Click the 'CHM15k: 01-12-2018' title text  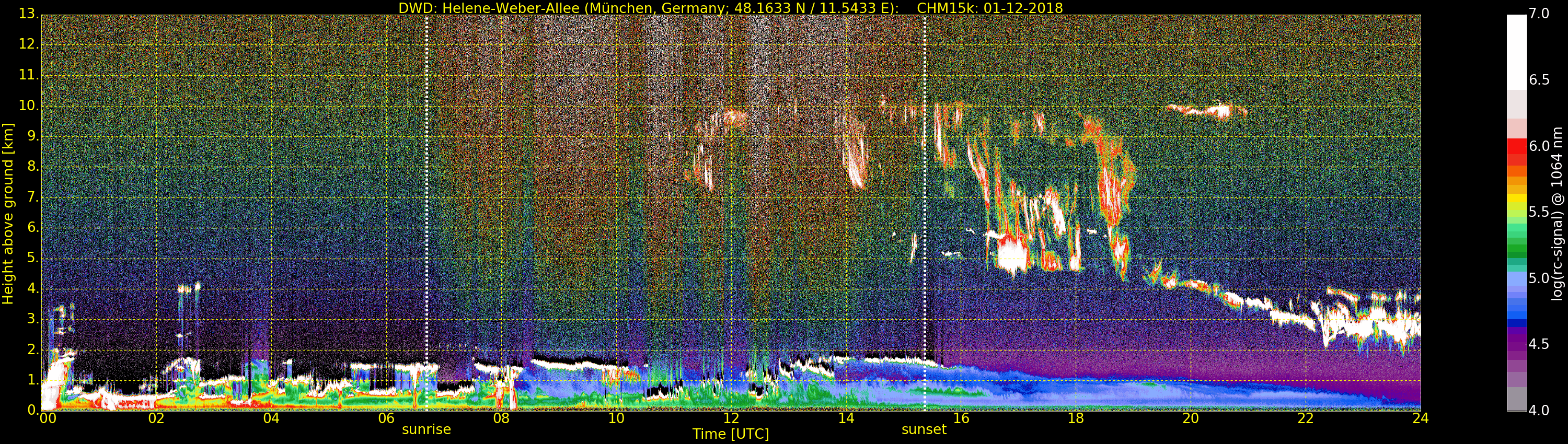pos(990,8)
